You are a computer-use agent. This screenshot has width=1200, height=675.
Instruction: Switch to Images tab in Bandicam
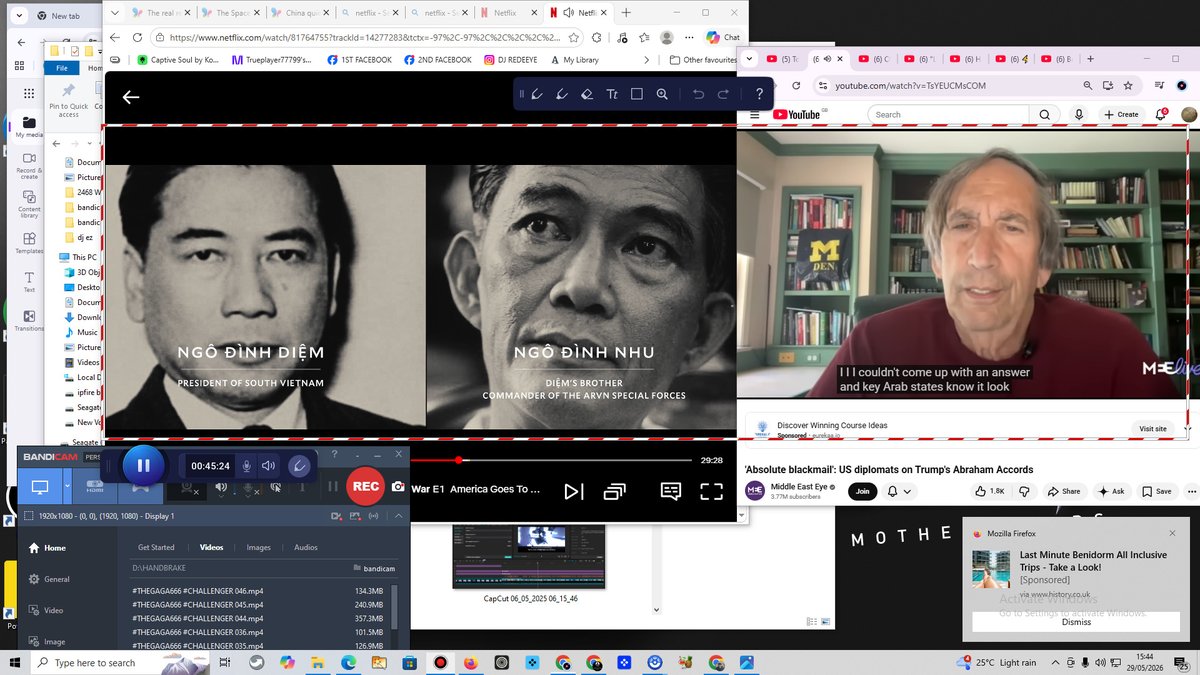(258, 547)
